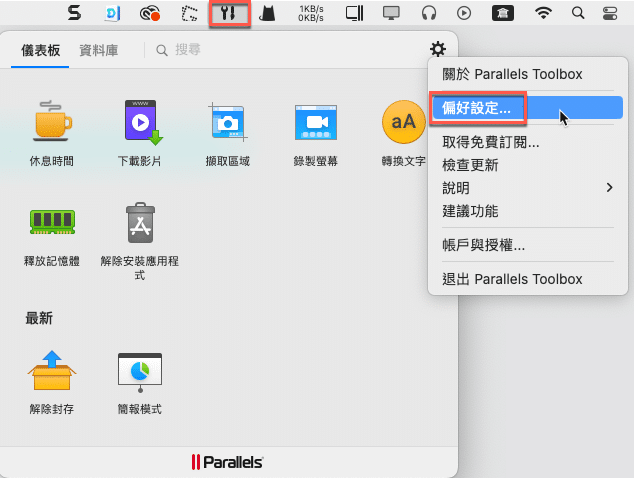Choose 取得免費訂閱... menu item
The width and height of the screenshot is (634, 478).
[528, 142]
